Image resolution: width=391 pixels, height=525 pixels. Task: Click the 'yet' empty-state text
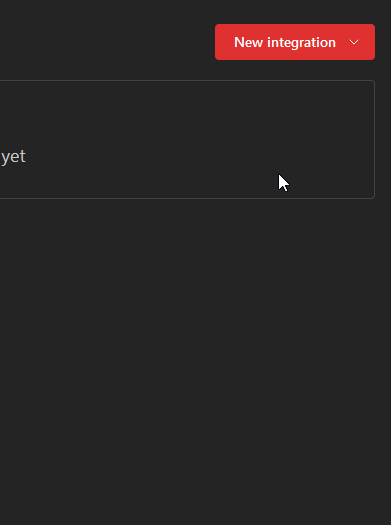(x=13, y=156)
